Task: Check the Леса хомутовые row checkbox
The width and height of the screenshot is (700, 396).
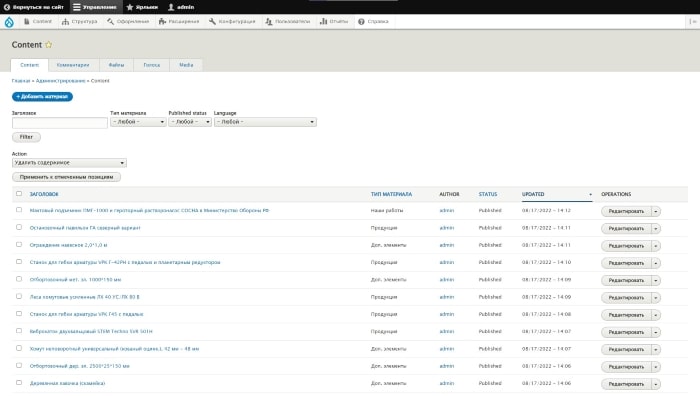Action: [x=19, y=296]
